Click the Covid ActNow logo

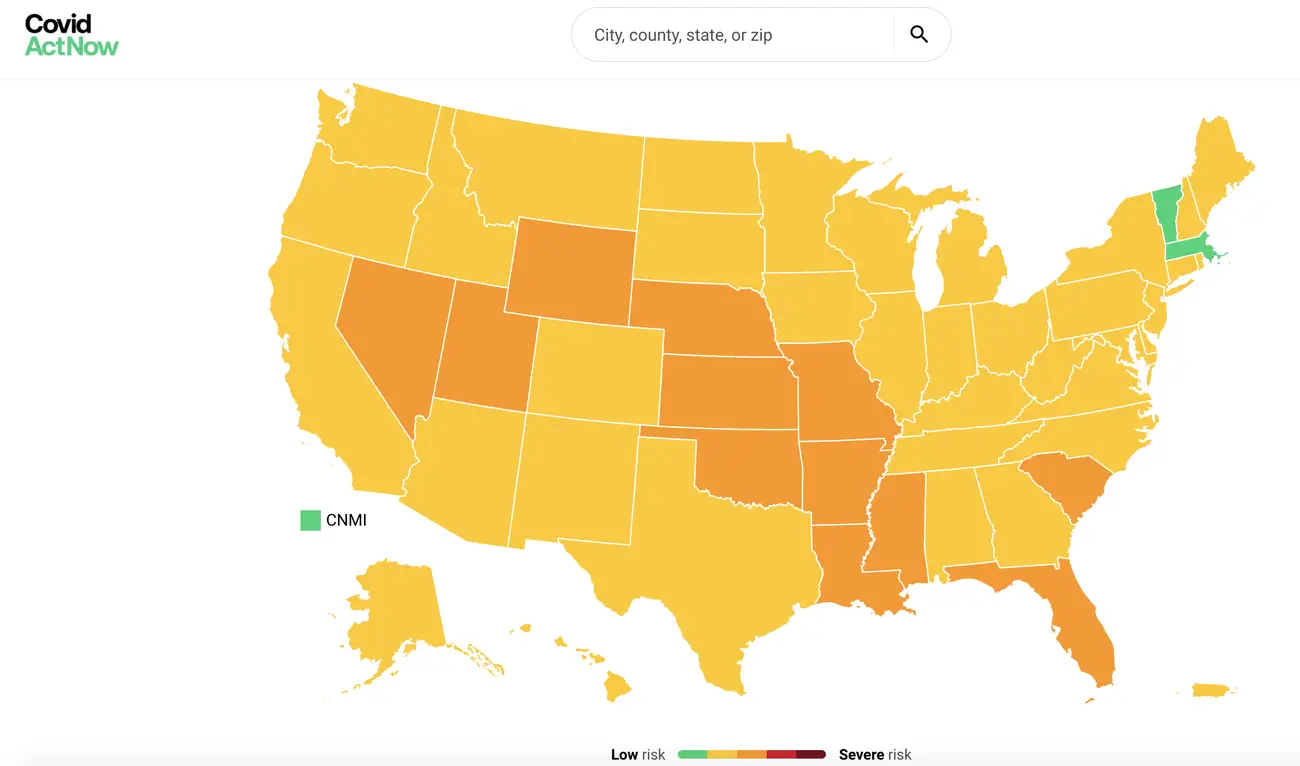tap(71, 35)
